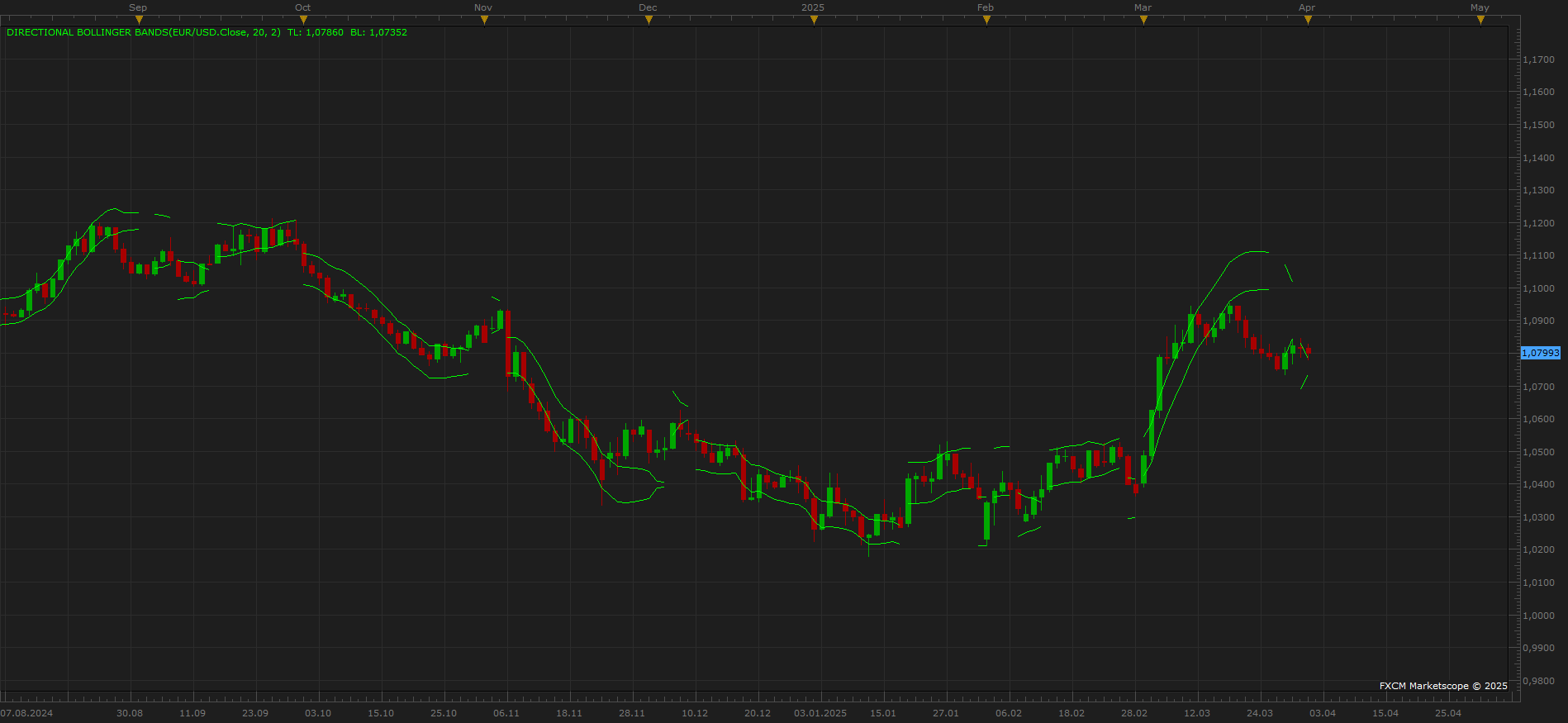Click the 15.10 date axis label
The width and height of the screenshot is (1568, 723).
381,713
